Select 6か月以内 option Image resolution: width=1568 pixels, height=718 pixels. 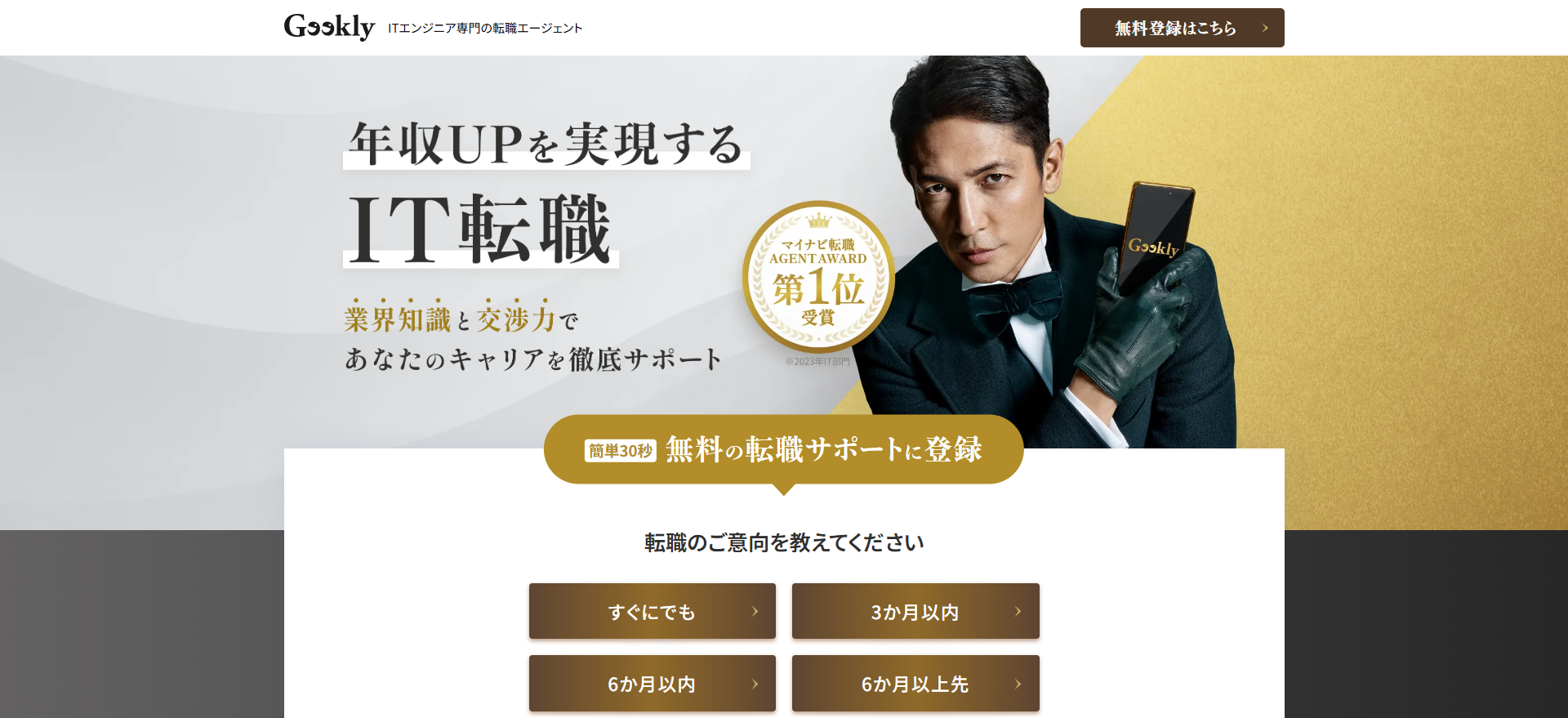pos(653,683)
